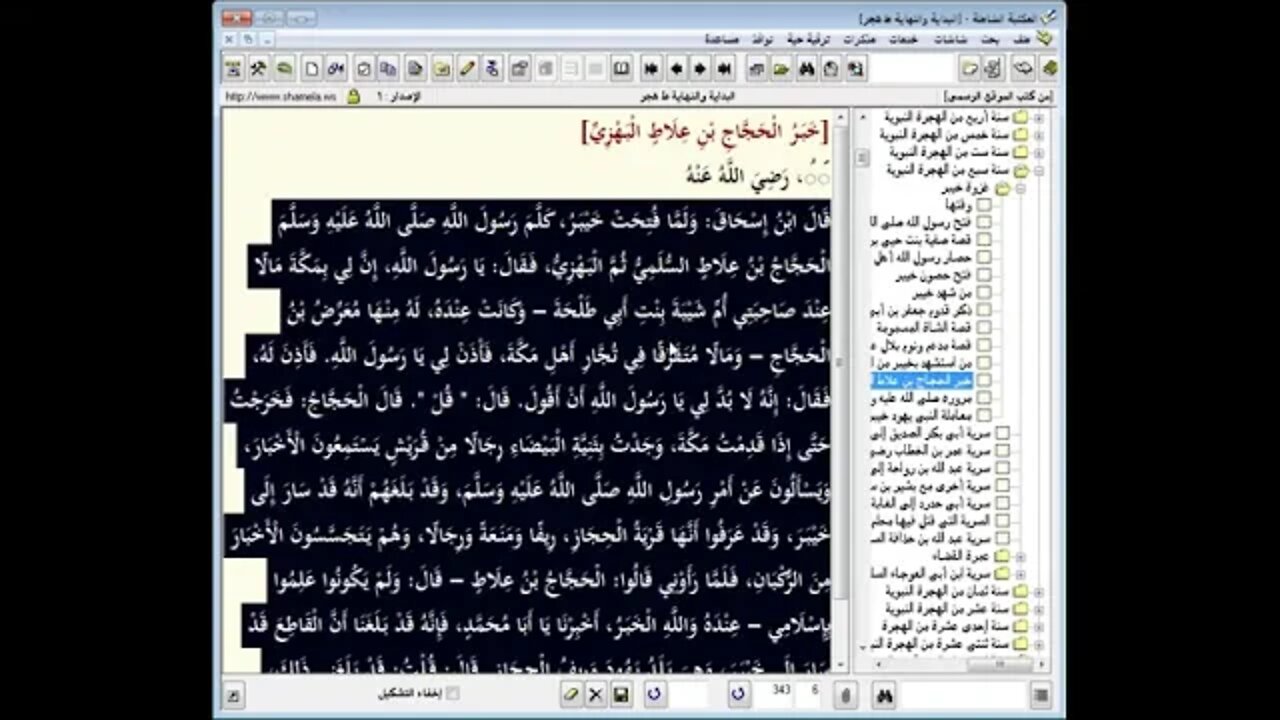Viewport: 1280px width, 720px height.
Task: Open the مذكرات menu
Action: point(860,39)
